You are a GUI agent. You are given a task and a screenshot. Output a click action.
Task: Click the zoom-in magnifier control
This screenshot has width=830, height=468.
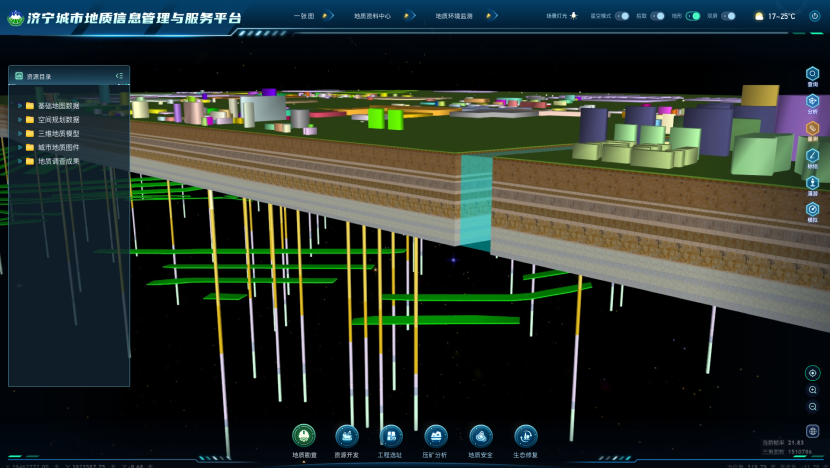click(812, 391)
